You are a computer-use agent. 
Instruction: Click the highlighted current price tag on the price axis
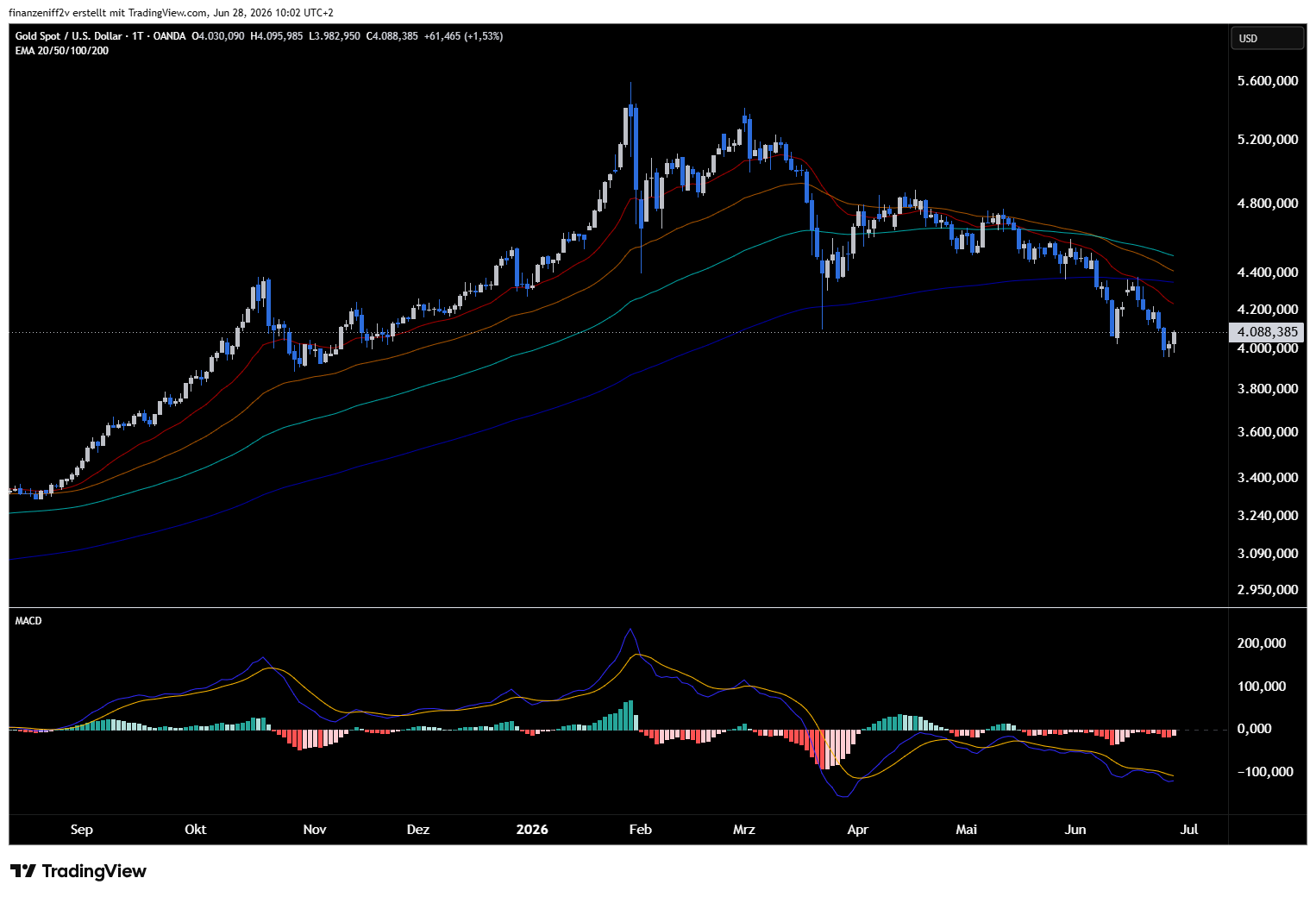coord(1267,332)
